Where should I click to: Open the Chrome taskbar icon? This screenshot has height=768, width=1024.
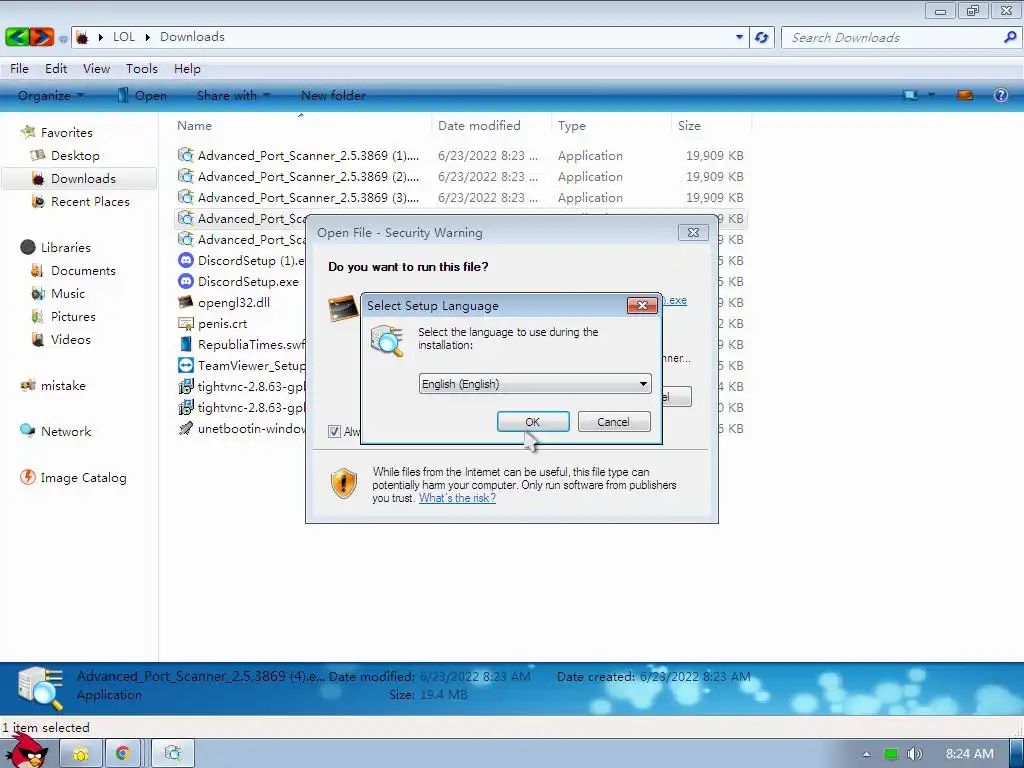(123, 753)
